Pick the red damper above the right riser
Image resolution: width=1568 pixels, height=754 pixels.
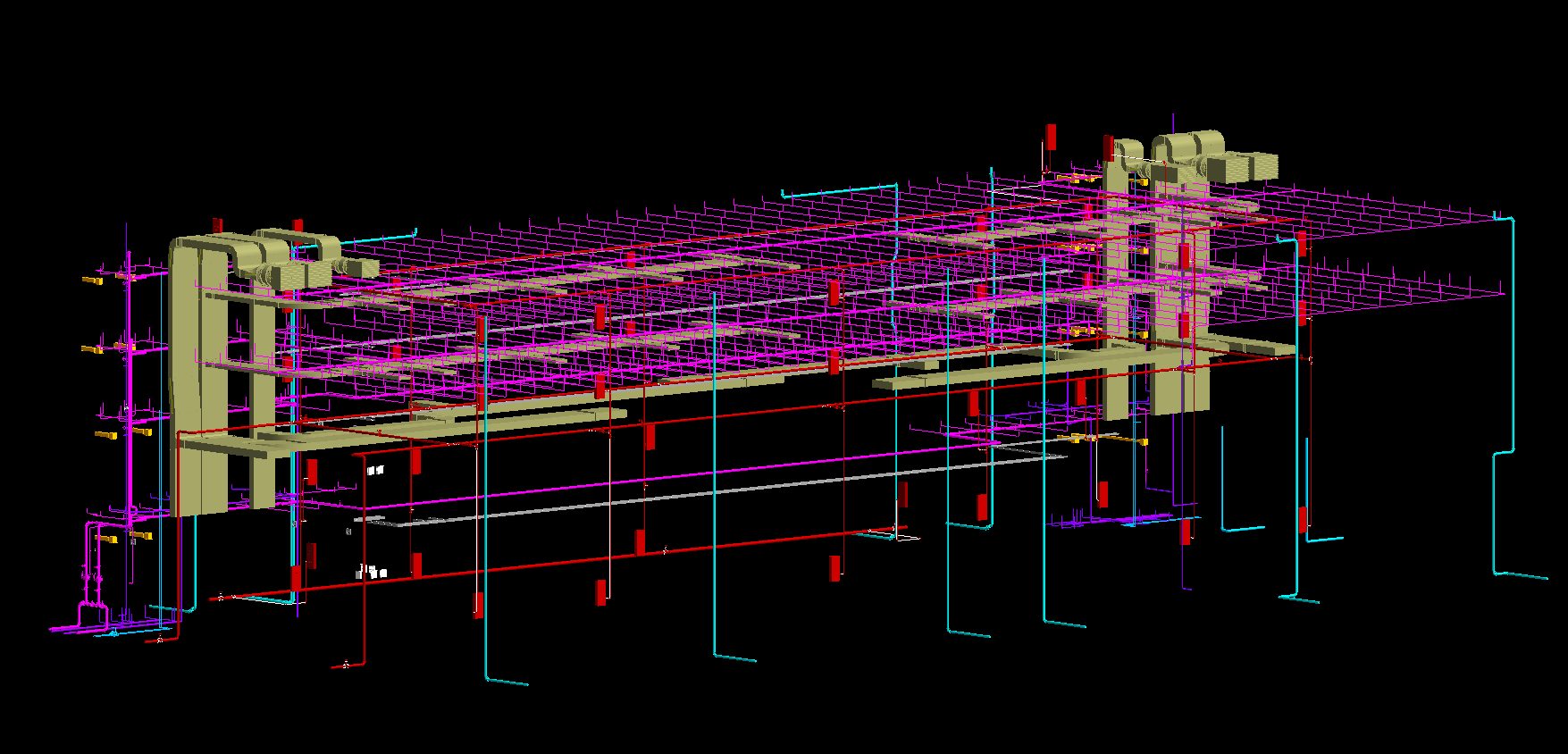[x=1052, y=138]
